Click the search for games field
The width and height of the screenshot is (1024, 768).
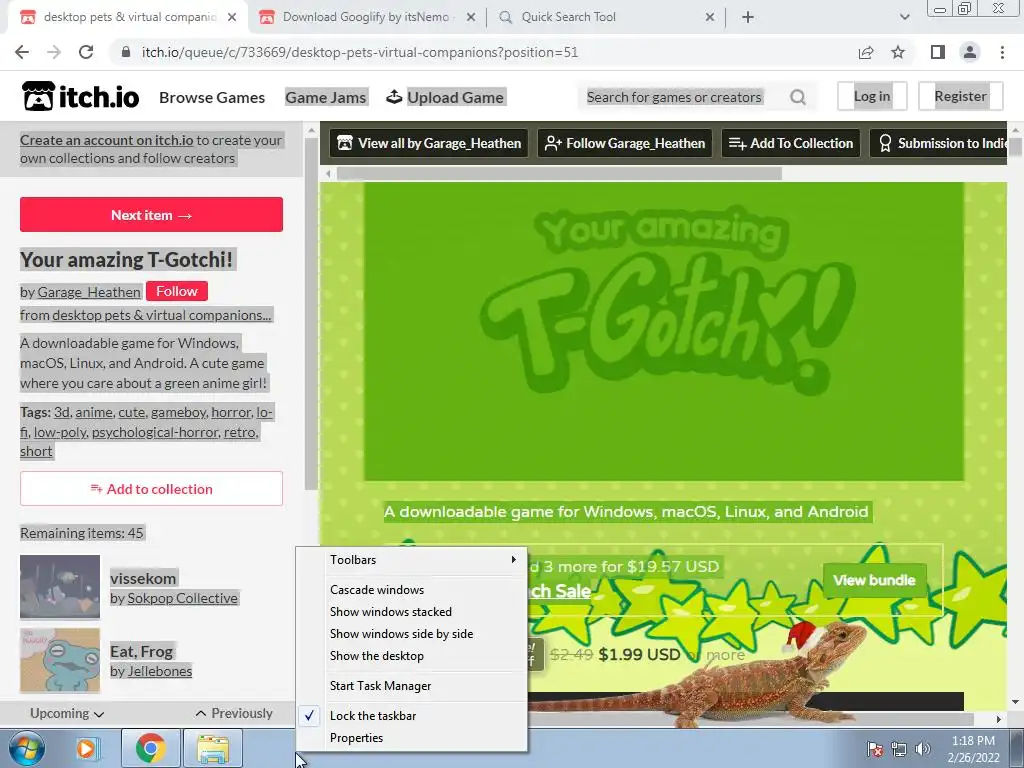(x=674, y=97)
